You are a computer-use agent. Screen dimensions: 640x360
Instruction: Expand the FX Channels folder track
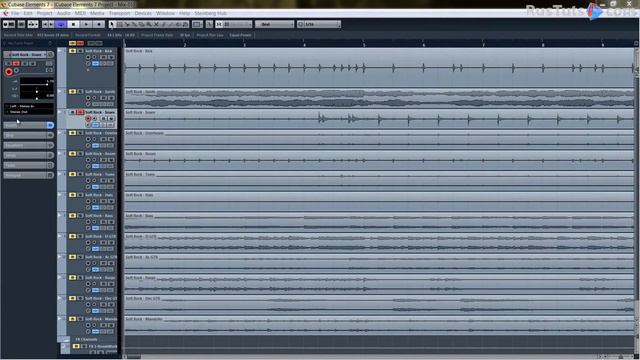pyautogui.click(x=66, y=340)
